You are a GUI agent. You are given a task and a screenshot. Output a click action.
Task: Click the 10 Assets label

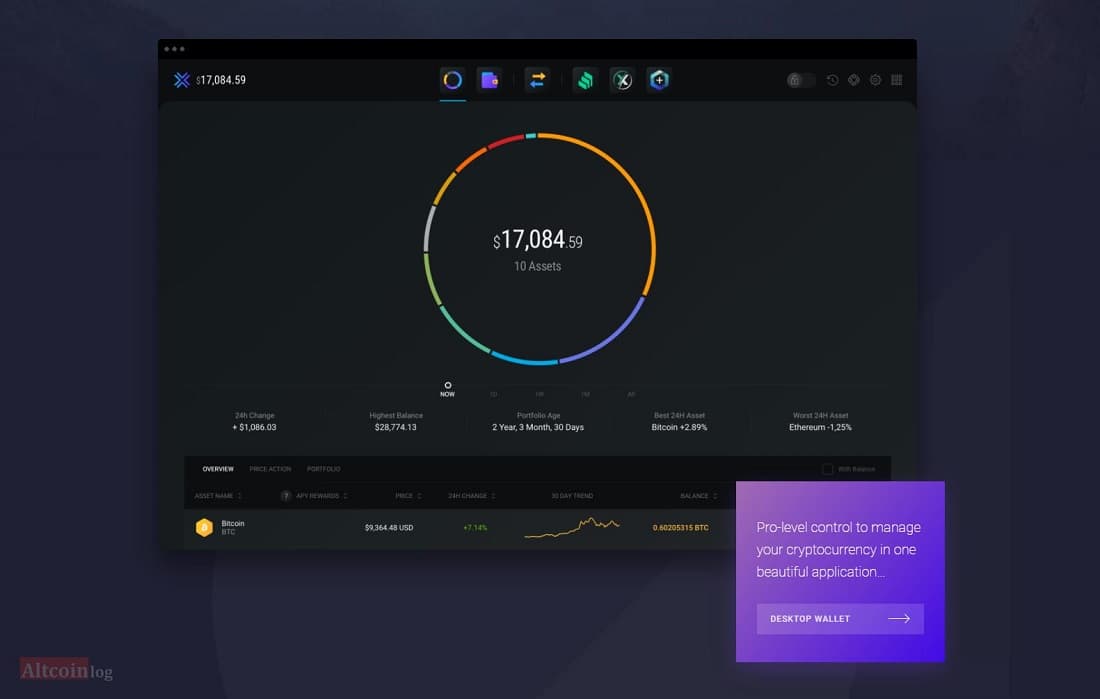(537, 267)
